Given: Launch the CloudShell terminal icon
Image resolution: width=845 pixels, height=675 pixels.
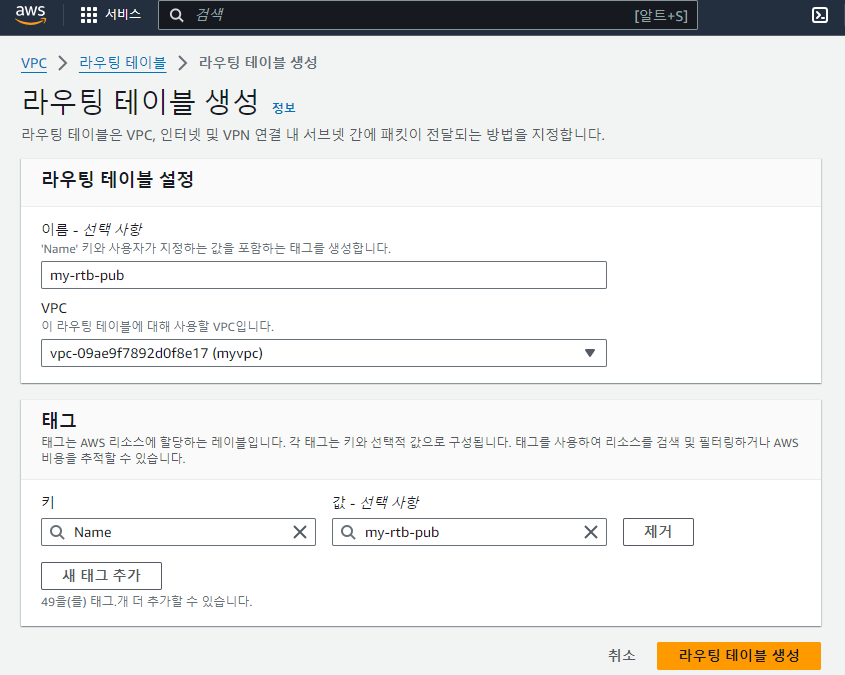Looking at the screenshot, I should pyautogui.click(x=820, y=15).
